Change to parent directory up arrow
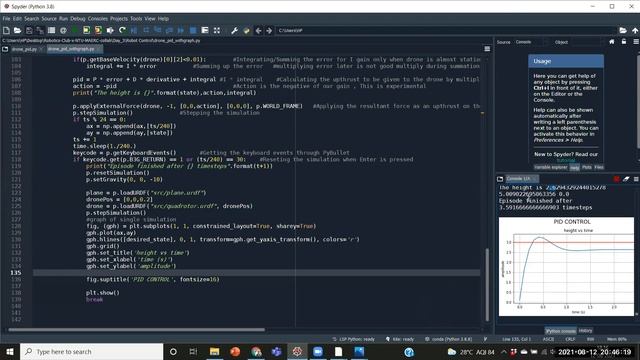640x360 pixels. click(635, 30)
